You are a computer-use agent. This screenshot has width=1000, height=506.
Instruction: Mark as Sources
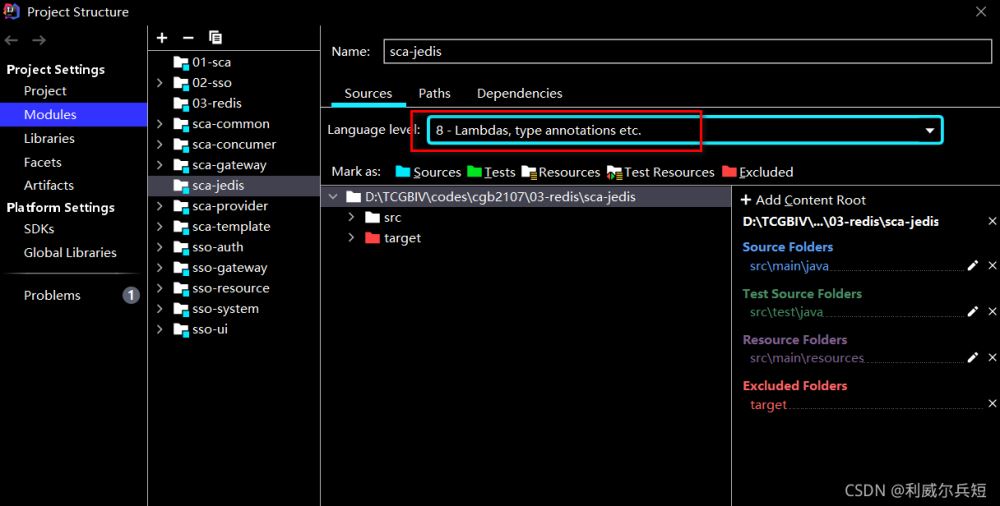coord(428,172)
